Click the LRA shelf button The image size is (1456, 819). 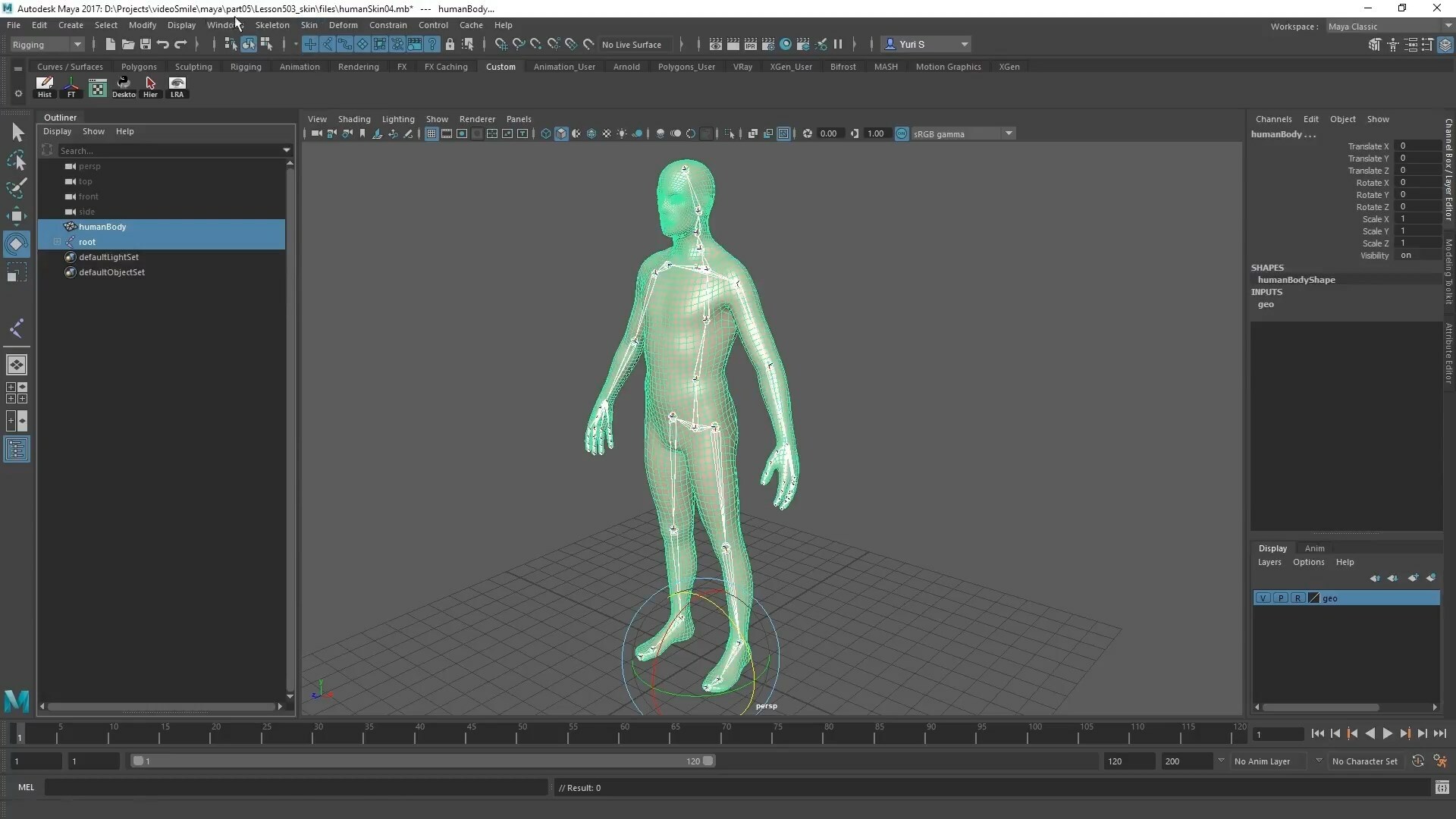tap(177, 87)
